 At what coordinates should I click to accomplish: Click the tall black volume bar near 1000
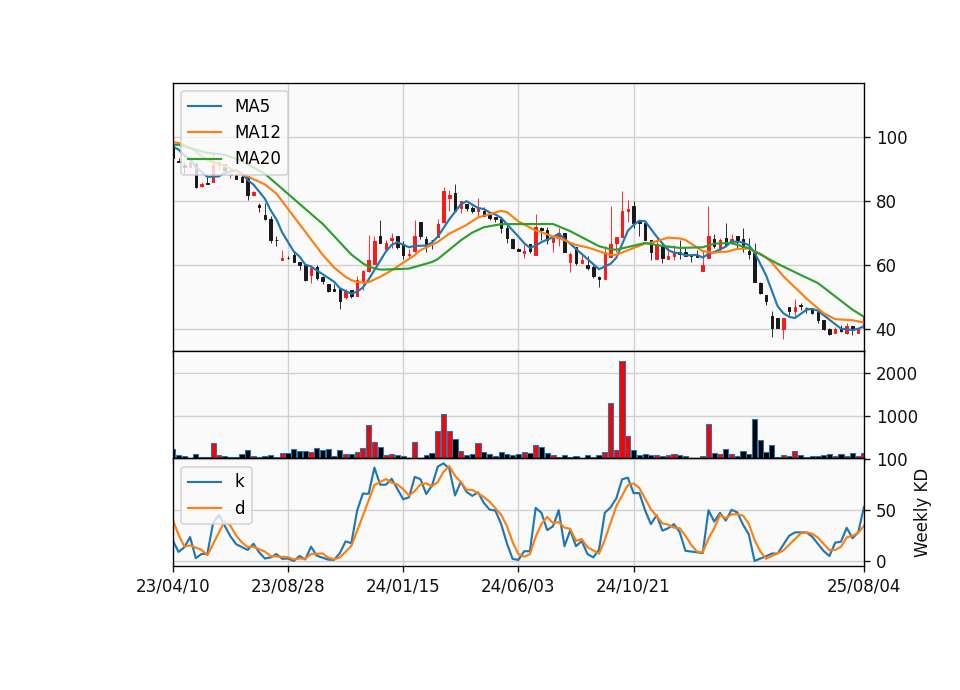tap(755, 439)
